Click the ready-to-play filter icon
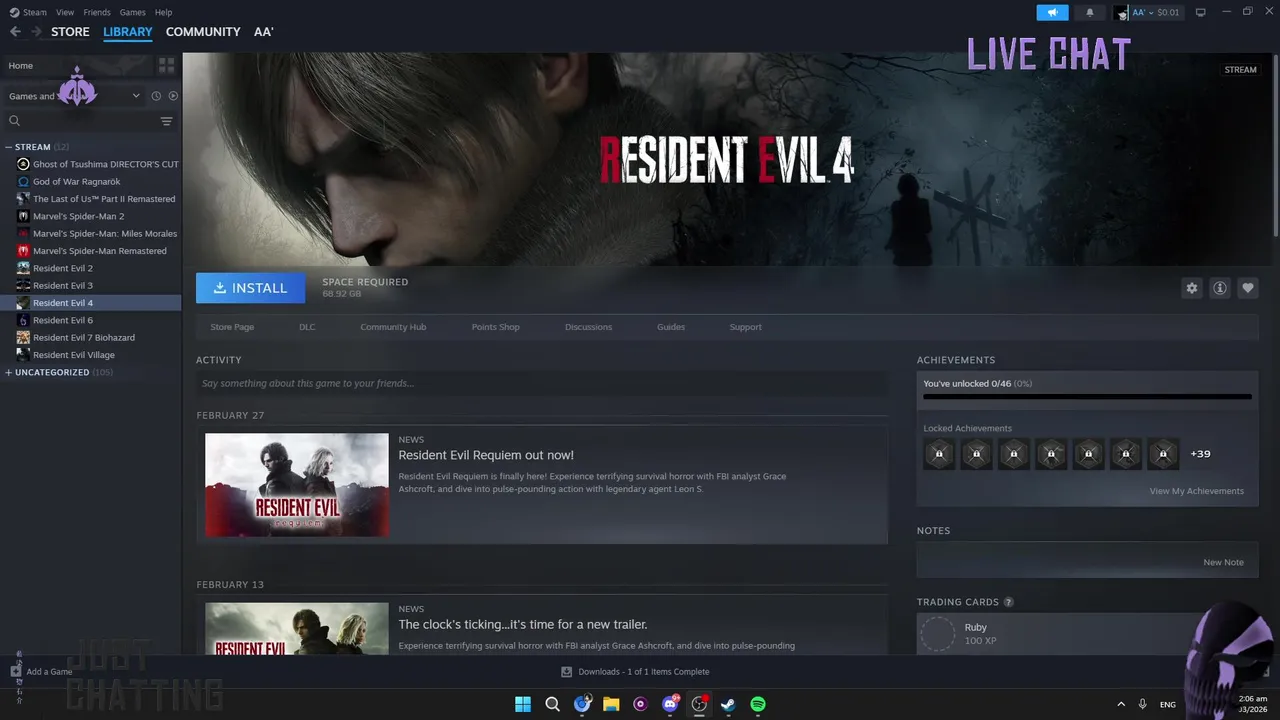This screenshot has height=720, width=1280. (x=173, y=96)
